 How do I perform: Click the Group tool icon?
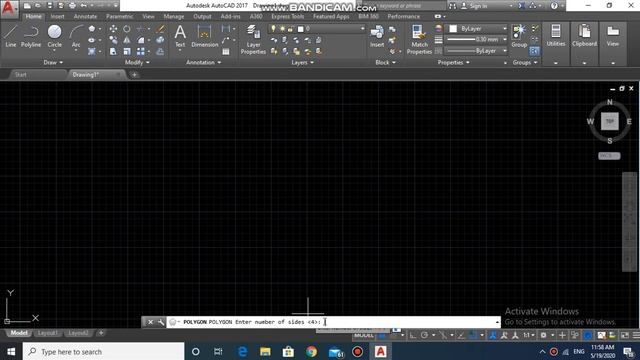pos(519,36)
